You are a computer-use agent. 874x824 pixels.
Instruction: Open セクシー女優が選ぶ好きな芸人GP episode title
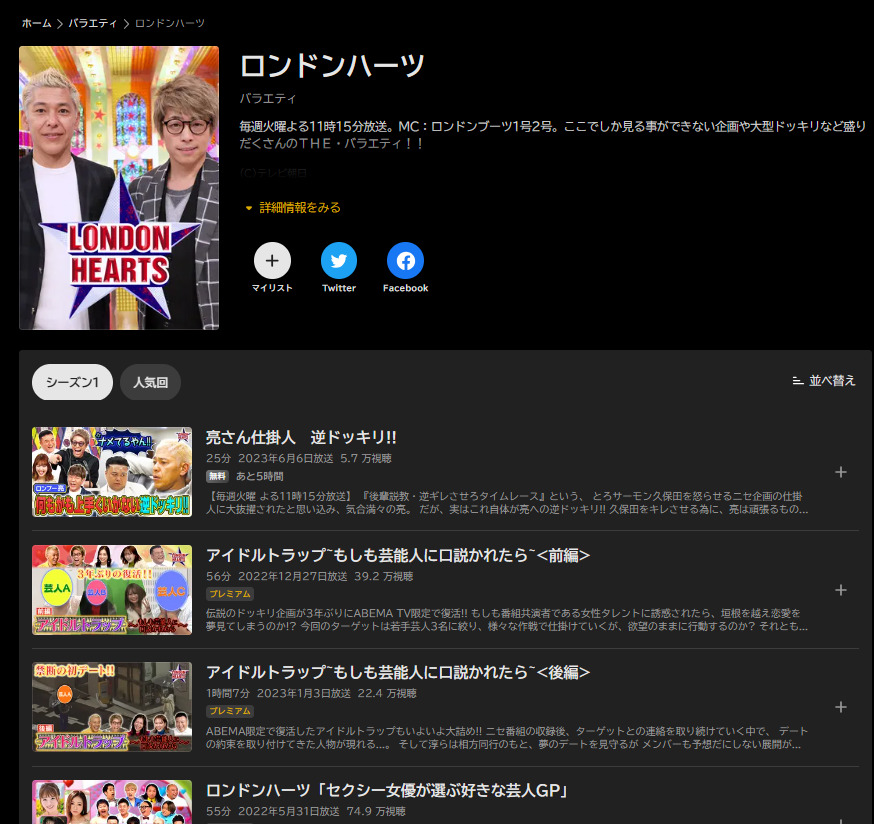pos(387,790)
